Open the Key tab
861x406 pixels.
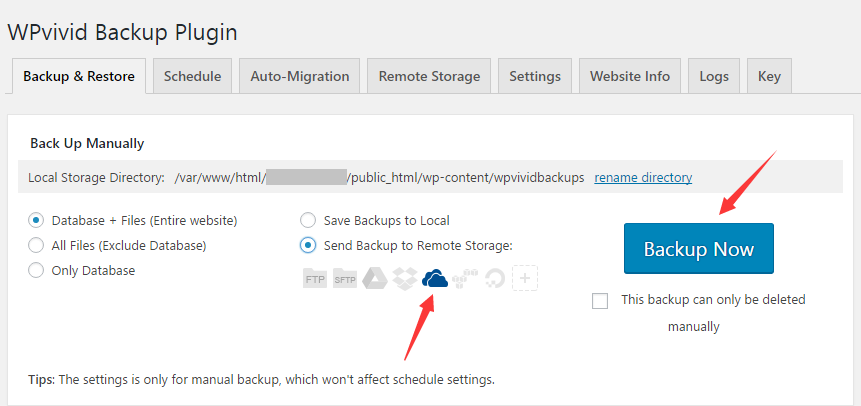tap(769, 76)
